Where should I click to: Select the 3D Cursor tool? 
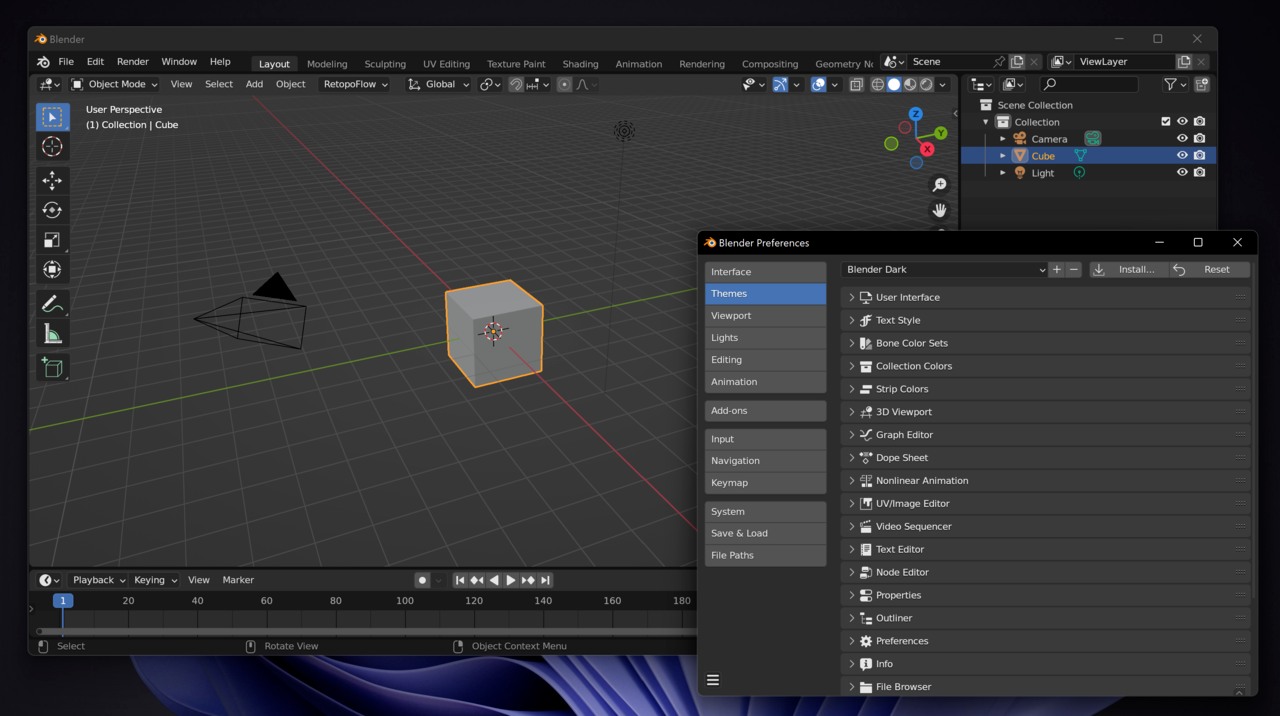52,147
